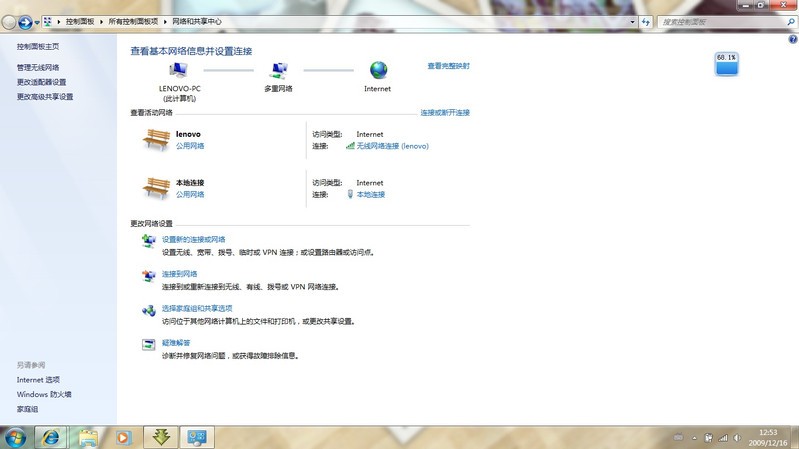This screenshot has width=799, height=449.
Task: Open the 本地连接 connection link
Action: (x=370, y=194)
